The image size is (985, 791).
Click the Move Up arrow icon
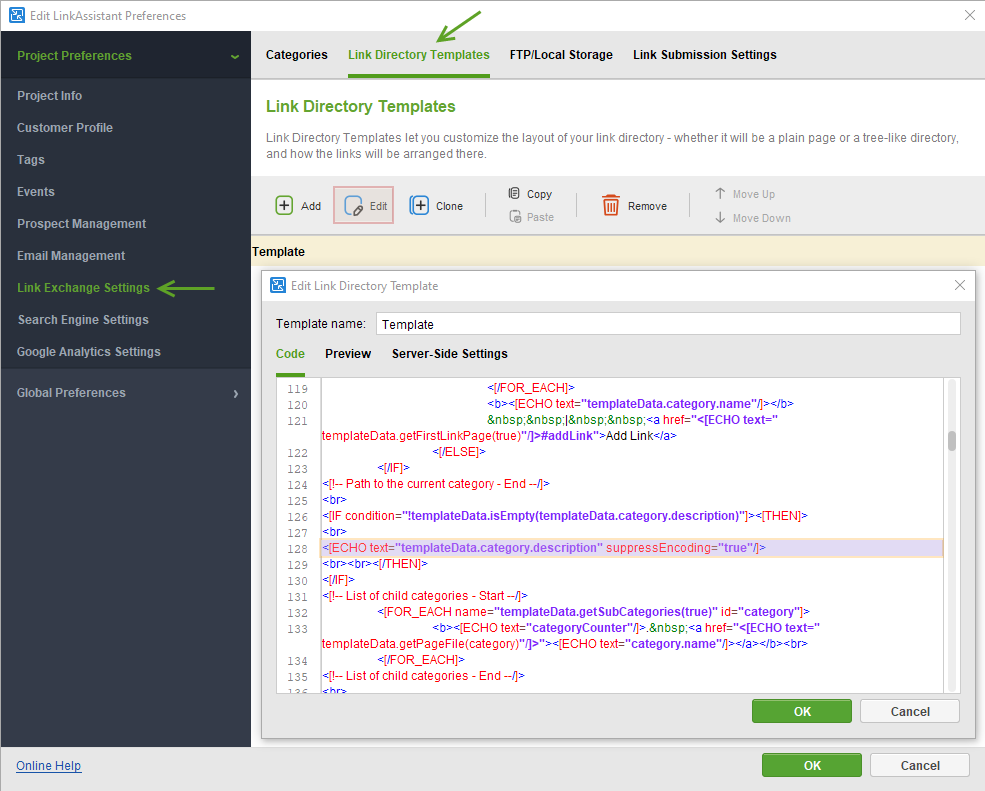click(720, 194)
